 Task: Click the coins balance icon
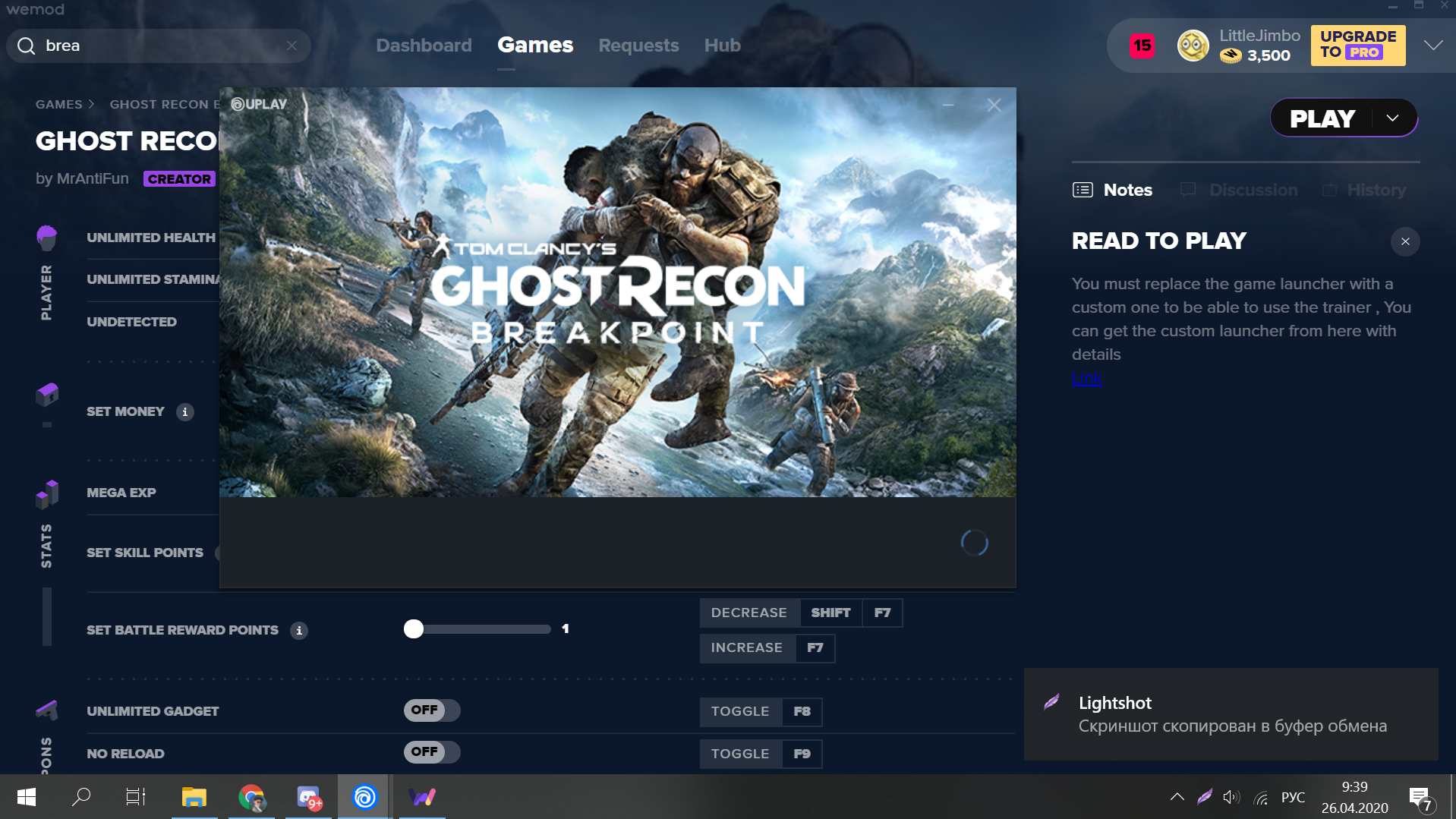tap(1231, 55)
